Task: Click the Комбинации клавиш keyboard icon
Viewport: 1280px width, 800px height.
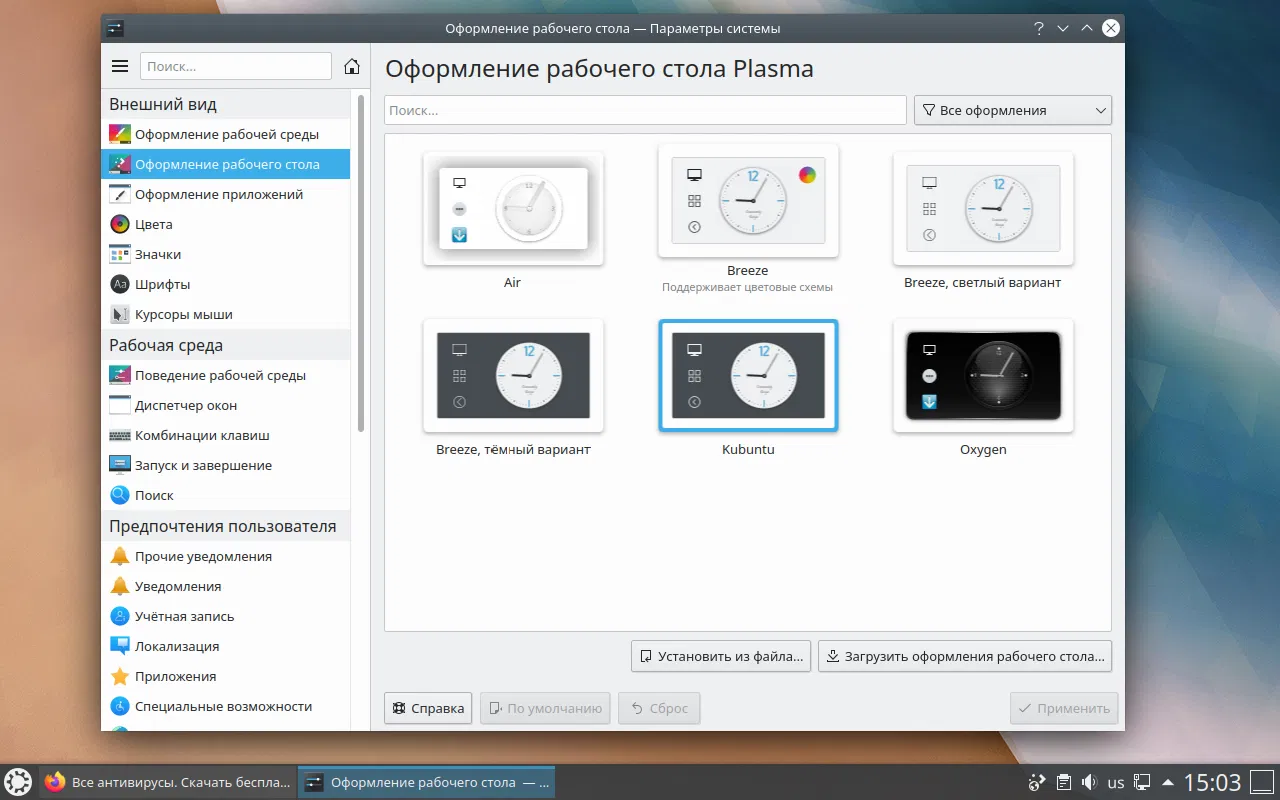Action: pos(120,435)
